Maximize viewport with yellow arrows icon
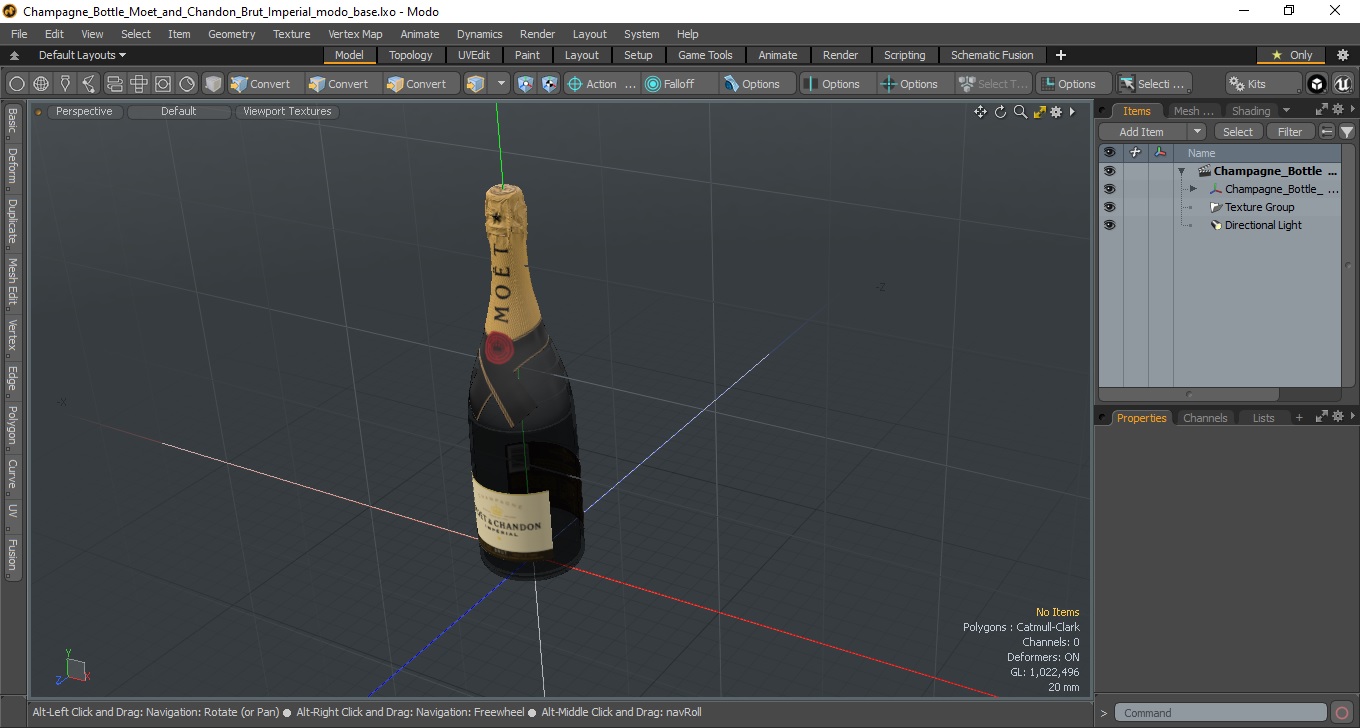Viewport: 1360px width, 728px height. (x=1039, y=112)
